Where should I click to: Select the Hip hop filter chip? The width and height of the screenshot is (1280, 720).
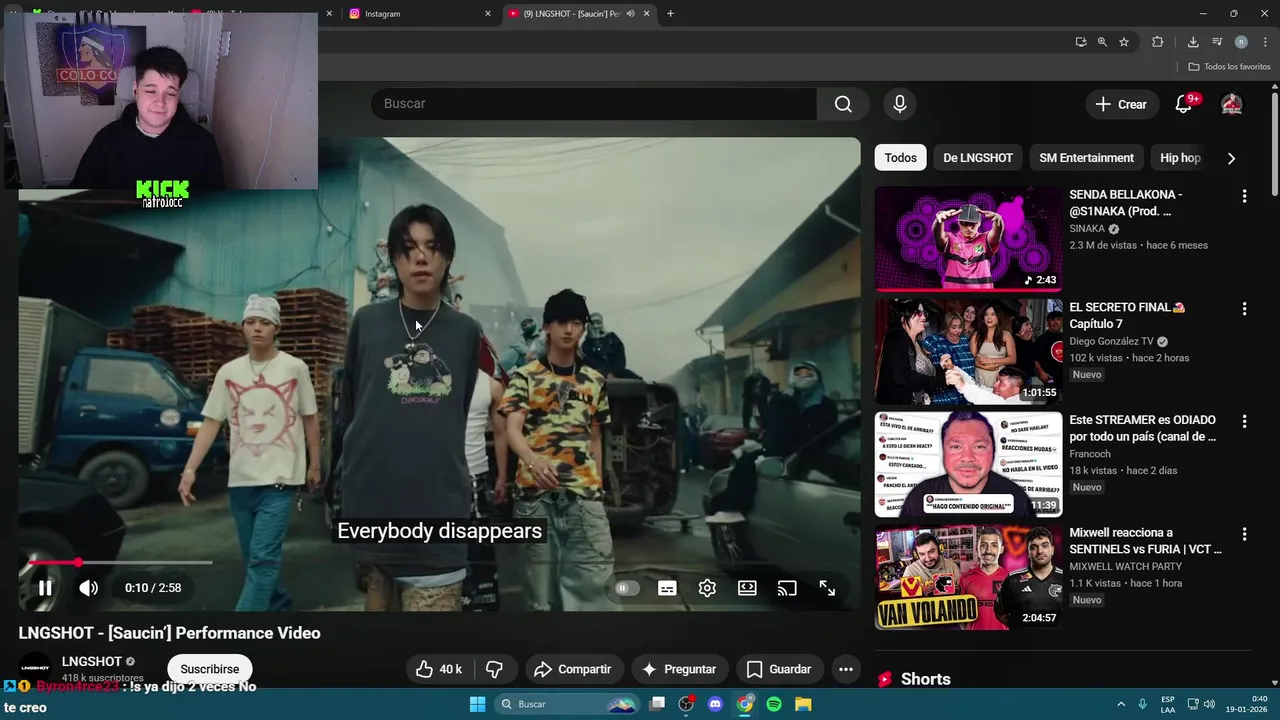[x=1180, y=158]
